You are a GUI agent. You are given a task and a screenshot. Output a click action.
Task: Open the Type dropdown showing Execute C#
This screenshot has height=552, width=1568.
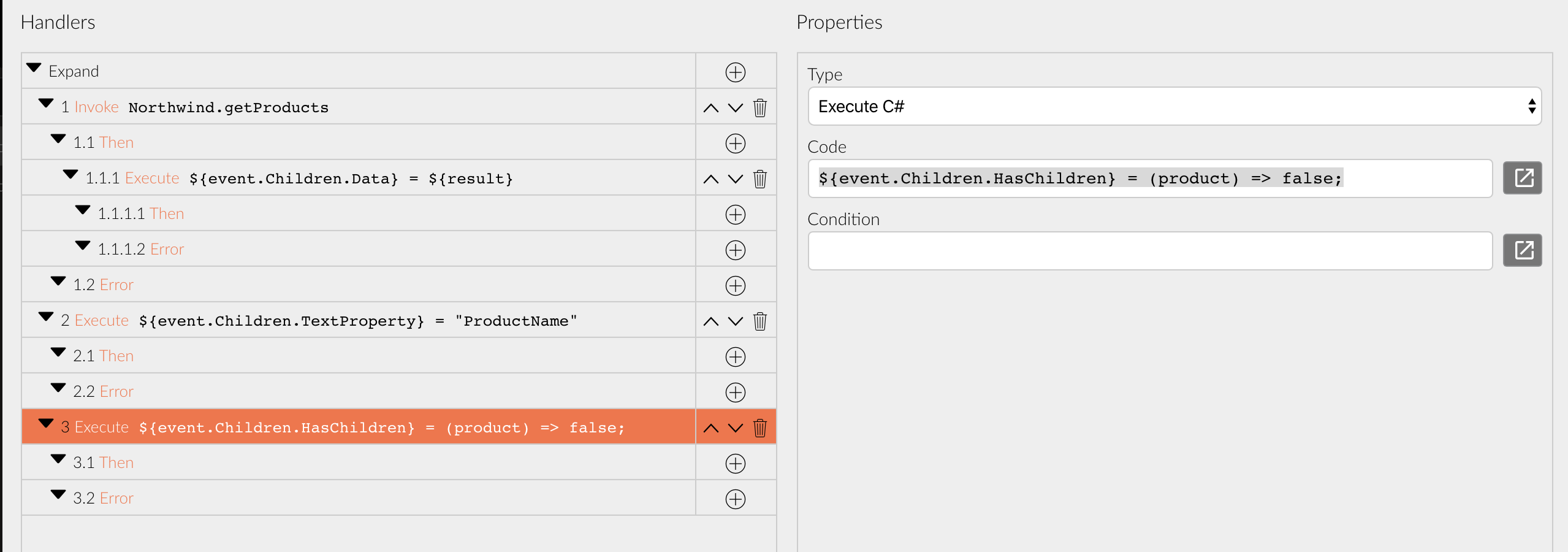[x=1174, y=107]
